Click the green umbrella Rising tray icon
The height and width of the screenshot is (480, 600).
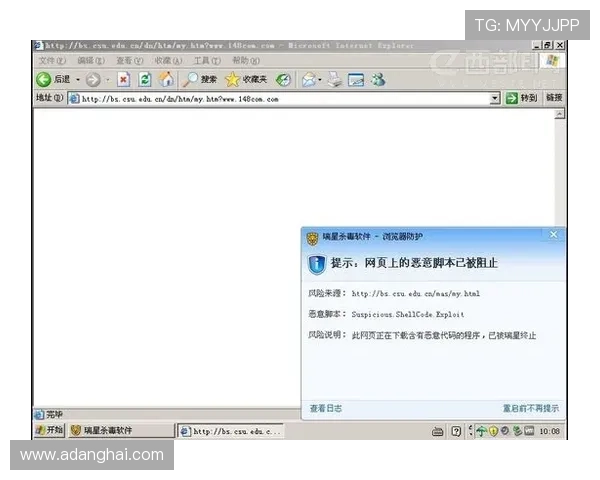pos(481,431)
